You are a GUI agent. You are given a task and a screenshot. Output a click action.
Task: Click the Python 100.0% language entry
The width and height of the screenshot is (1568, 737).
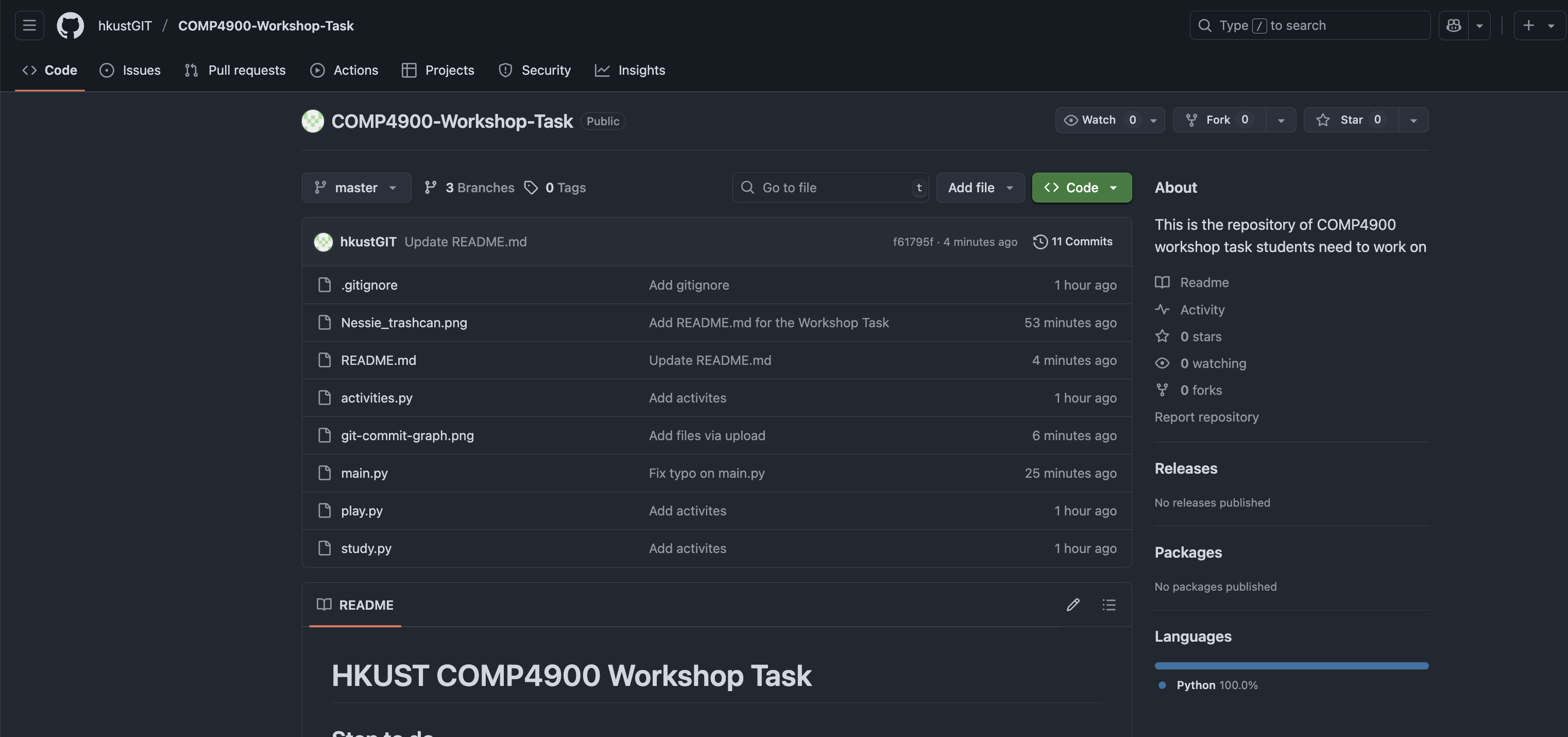click(x=1208, y=685)
